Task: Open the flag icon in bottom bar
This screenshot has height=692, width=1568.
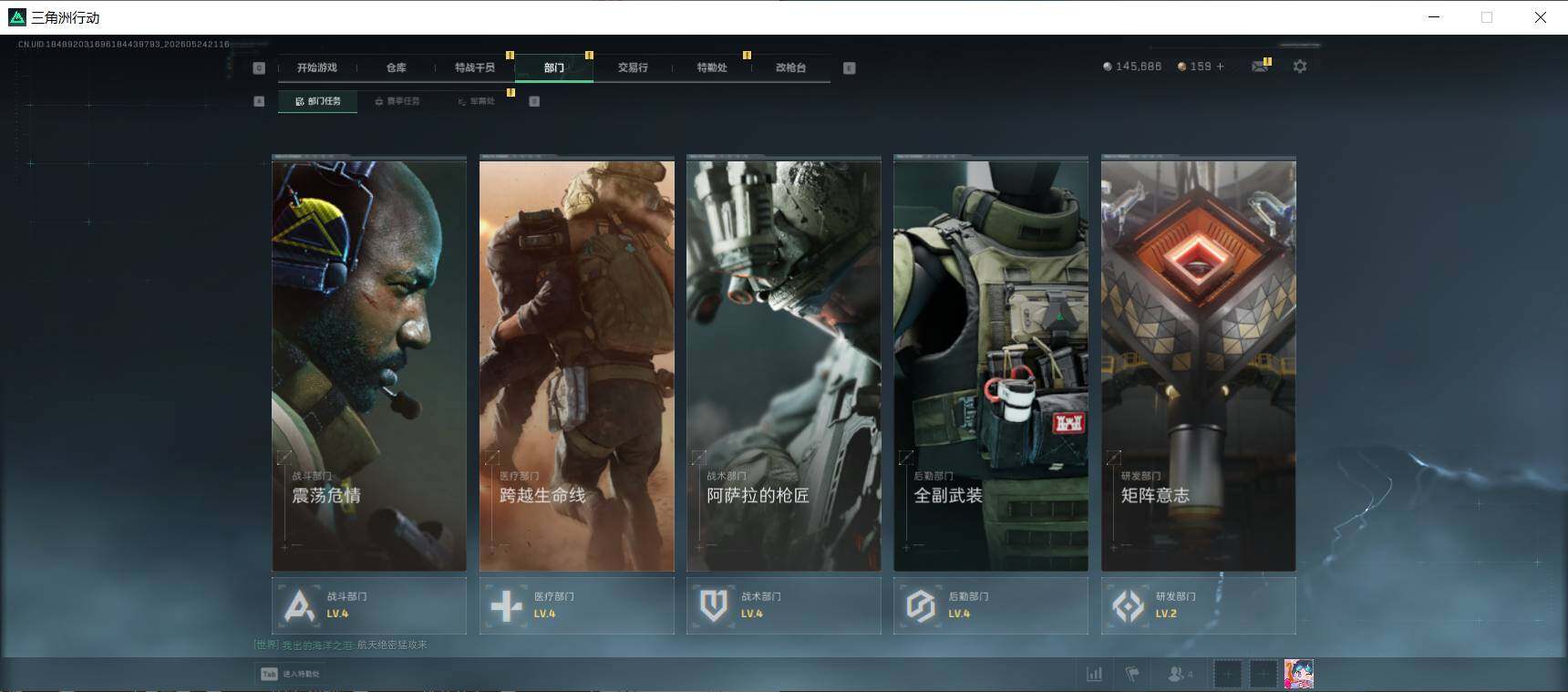Action: (x=1132, y=674)
